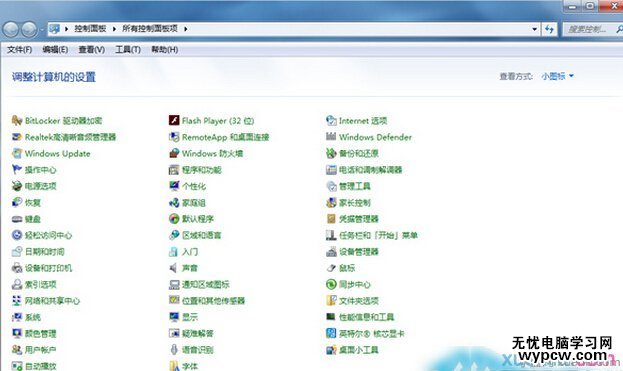
Task: Click the Forward navigation button
Action: 29,29
